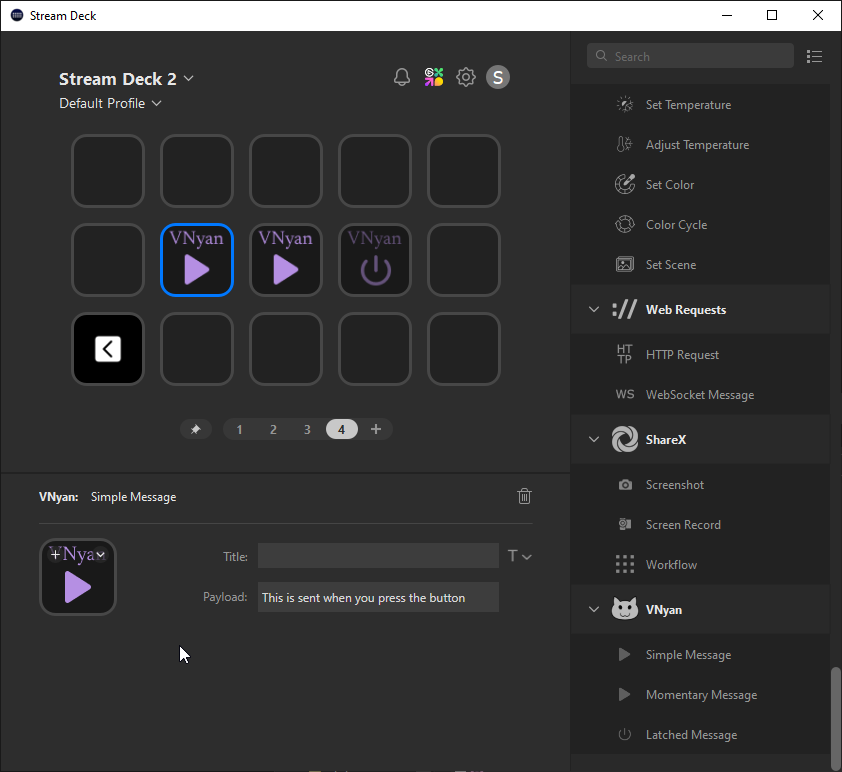Switch to page 3

coord(307,429)
